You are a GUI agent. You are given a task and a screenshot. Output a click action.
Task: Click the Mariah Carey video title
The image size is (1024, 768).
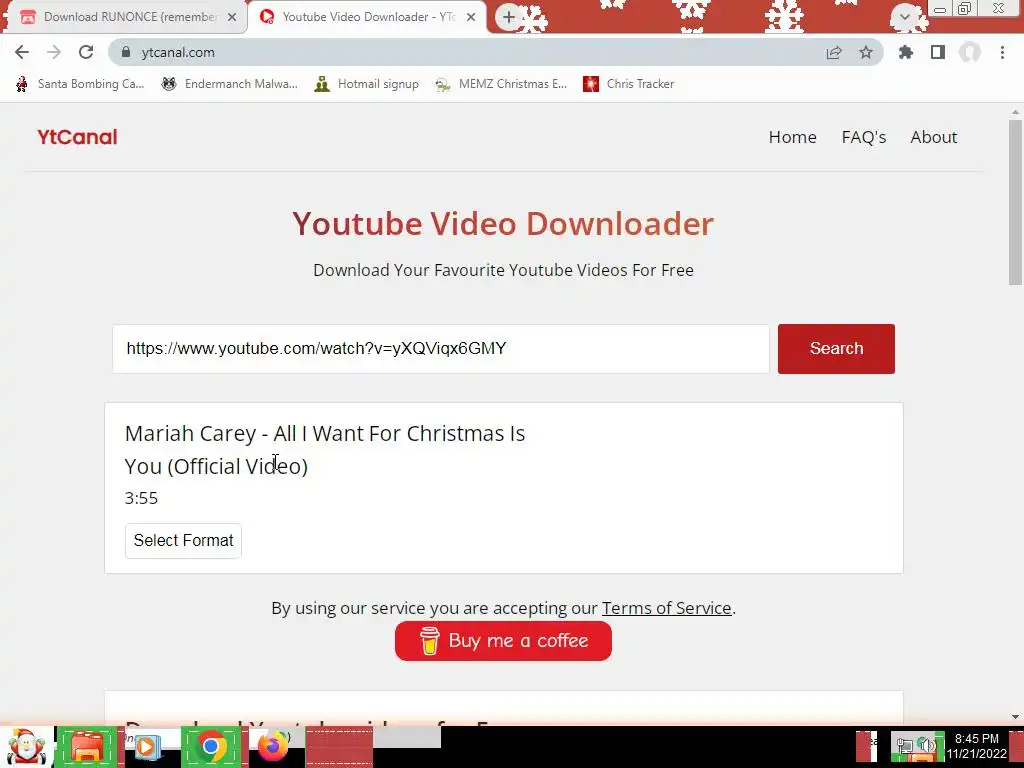pyautogui.click(x=325, y=449)
